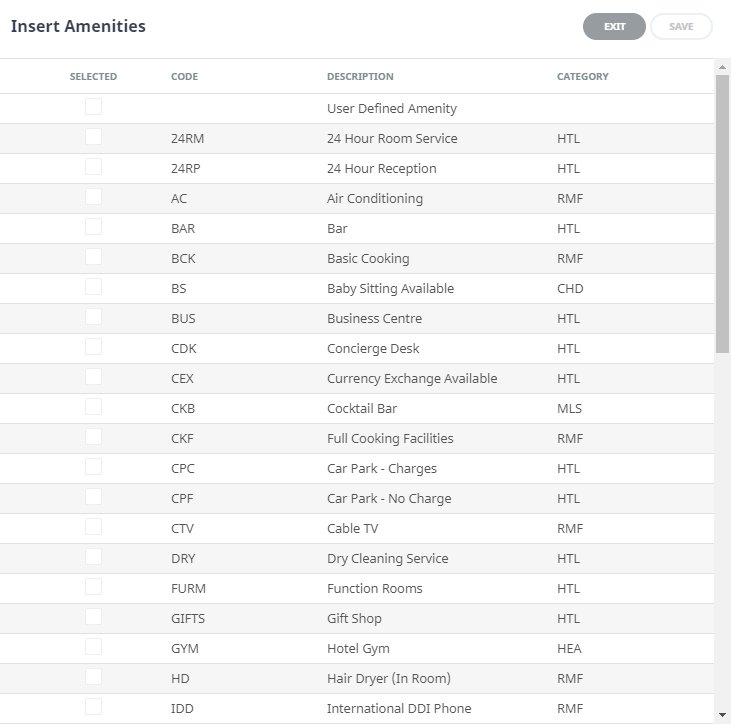Check the Bar amenity checkbox
The image size is (731, 724).
point(93,227)
